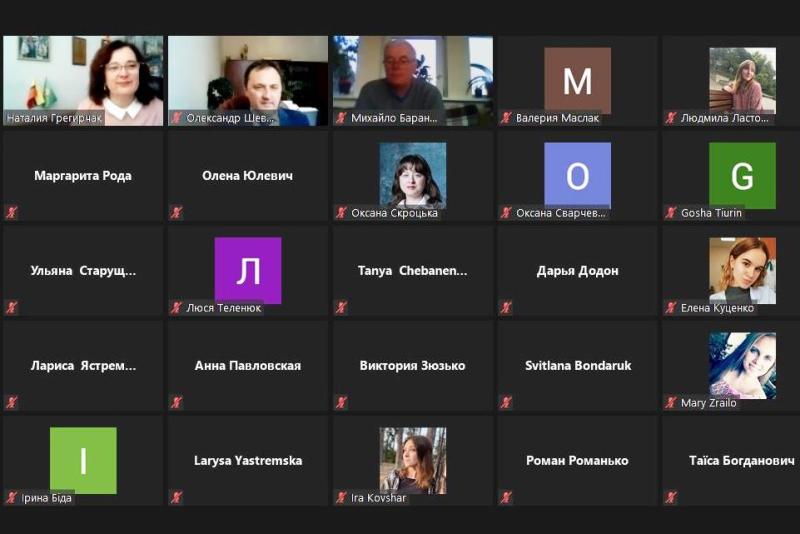Image resolution: width=800 pixels, height=534 pixels.
Task: Click the Ірина Біда name label
Action: pyautogui.click(x=46, y=498)
